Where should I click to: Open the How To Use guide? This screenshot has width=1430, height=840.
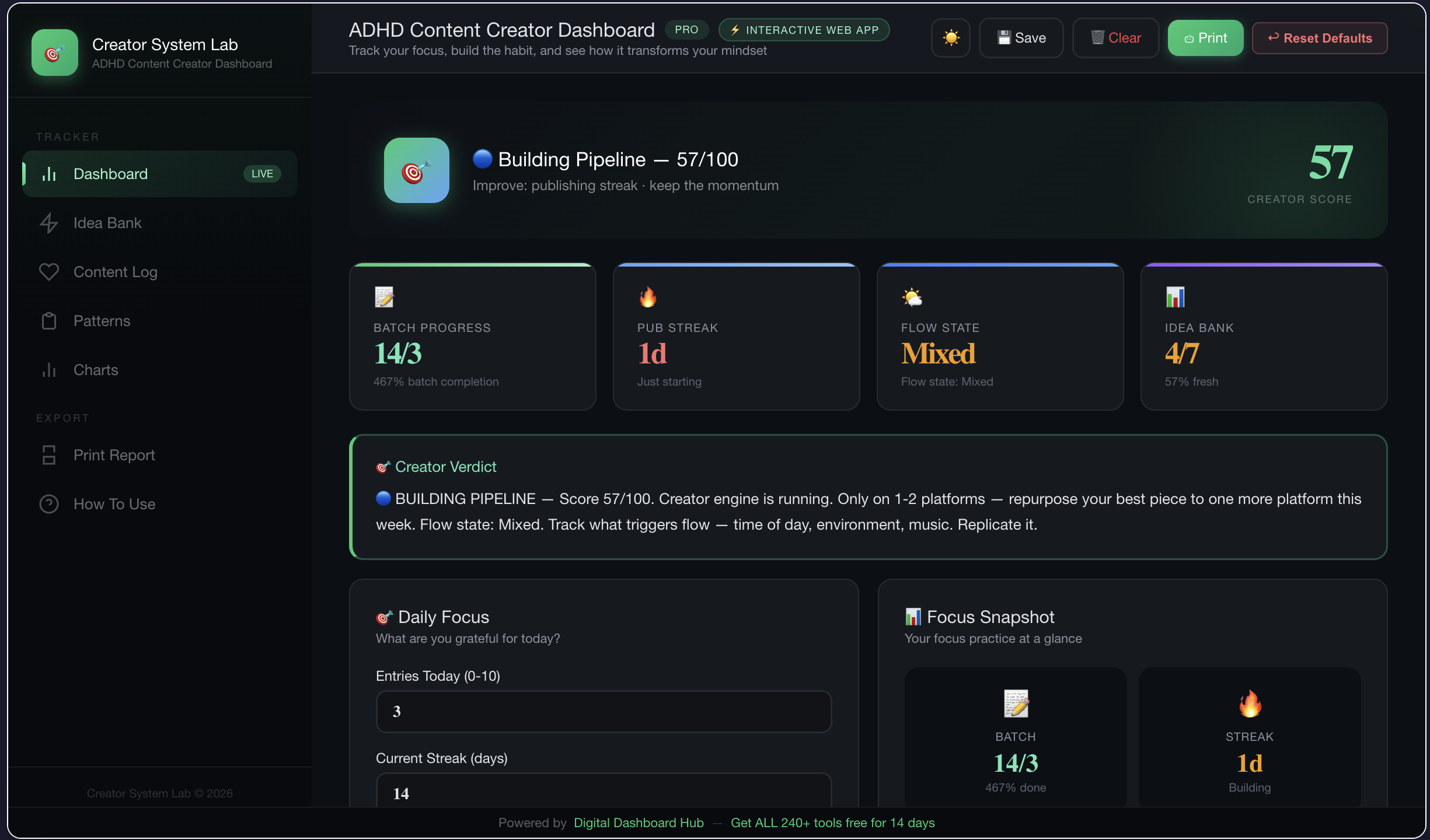coord(160,504)
